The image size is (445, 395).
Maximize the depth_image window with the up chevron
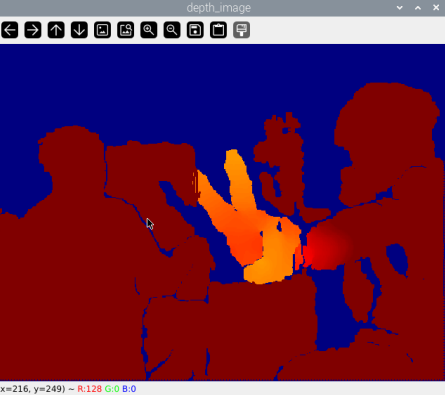coord(418,8)
